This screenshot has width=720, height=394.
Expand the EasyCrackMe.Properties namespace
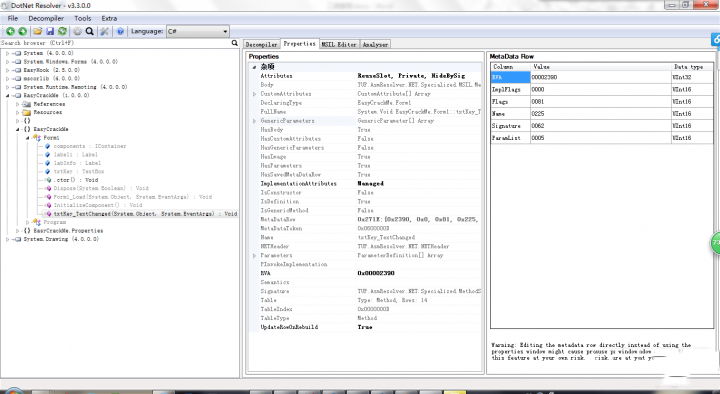(17, 231)
